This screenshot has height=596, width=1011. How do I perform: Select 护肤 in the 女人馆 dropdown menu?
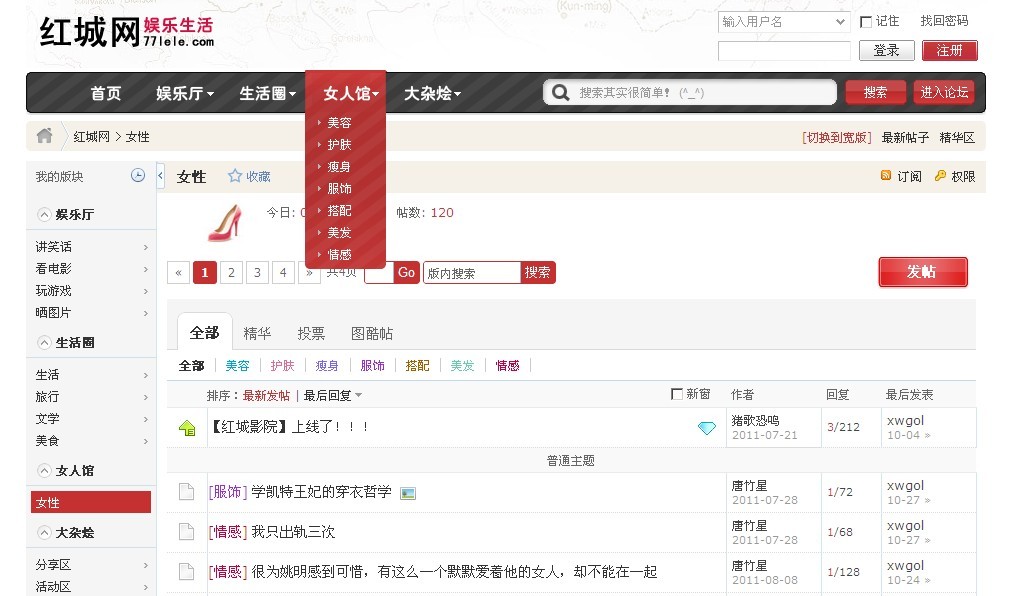(x=339, y=144)
